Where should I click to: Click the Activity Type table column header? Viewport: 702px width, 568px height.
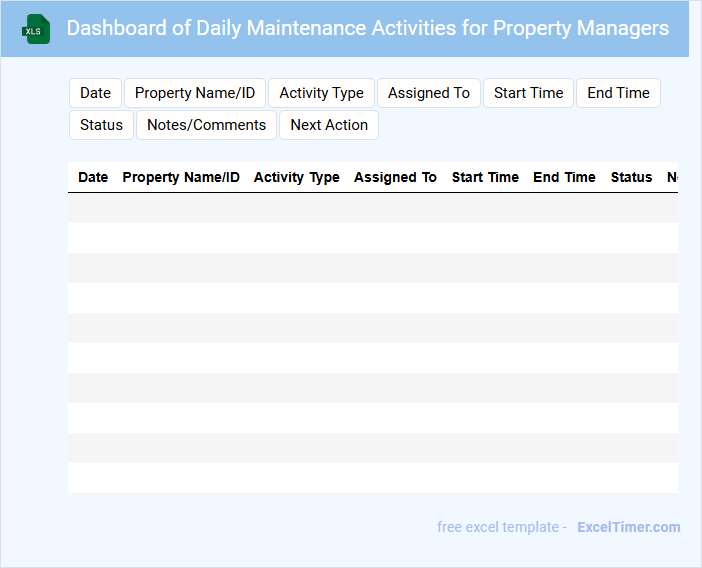296,177
